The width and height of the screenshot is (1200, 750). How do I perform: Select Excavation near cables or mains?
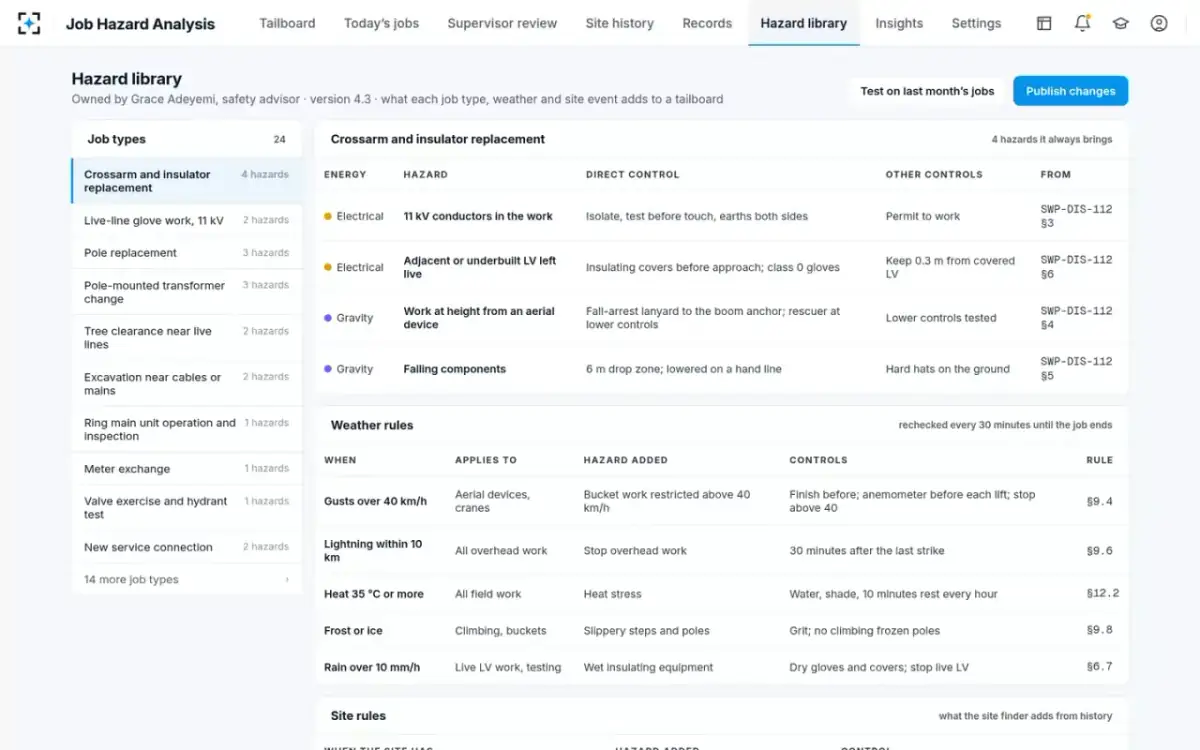coord(186,384)
